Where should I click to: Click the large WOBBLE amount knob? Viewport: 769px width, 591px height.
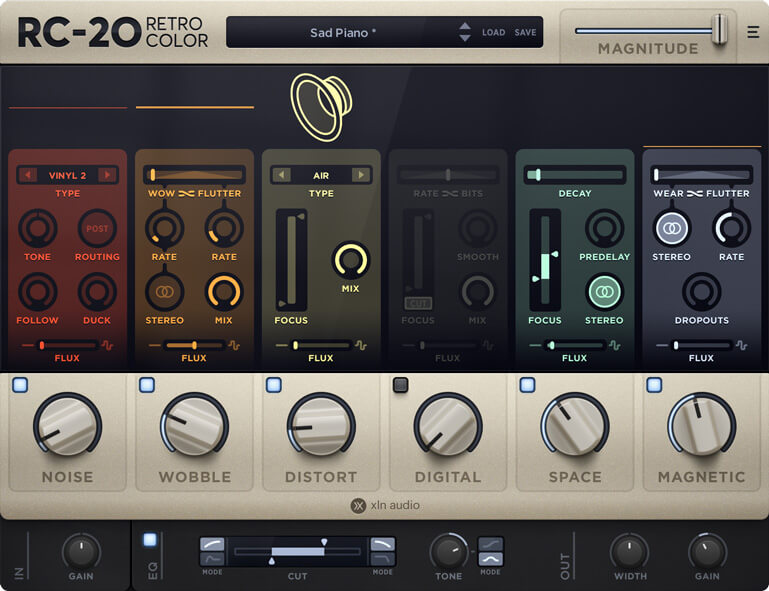pos(195,425)
